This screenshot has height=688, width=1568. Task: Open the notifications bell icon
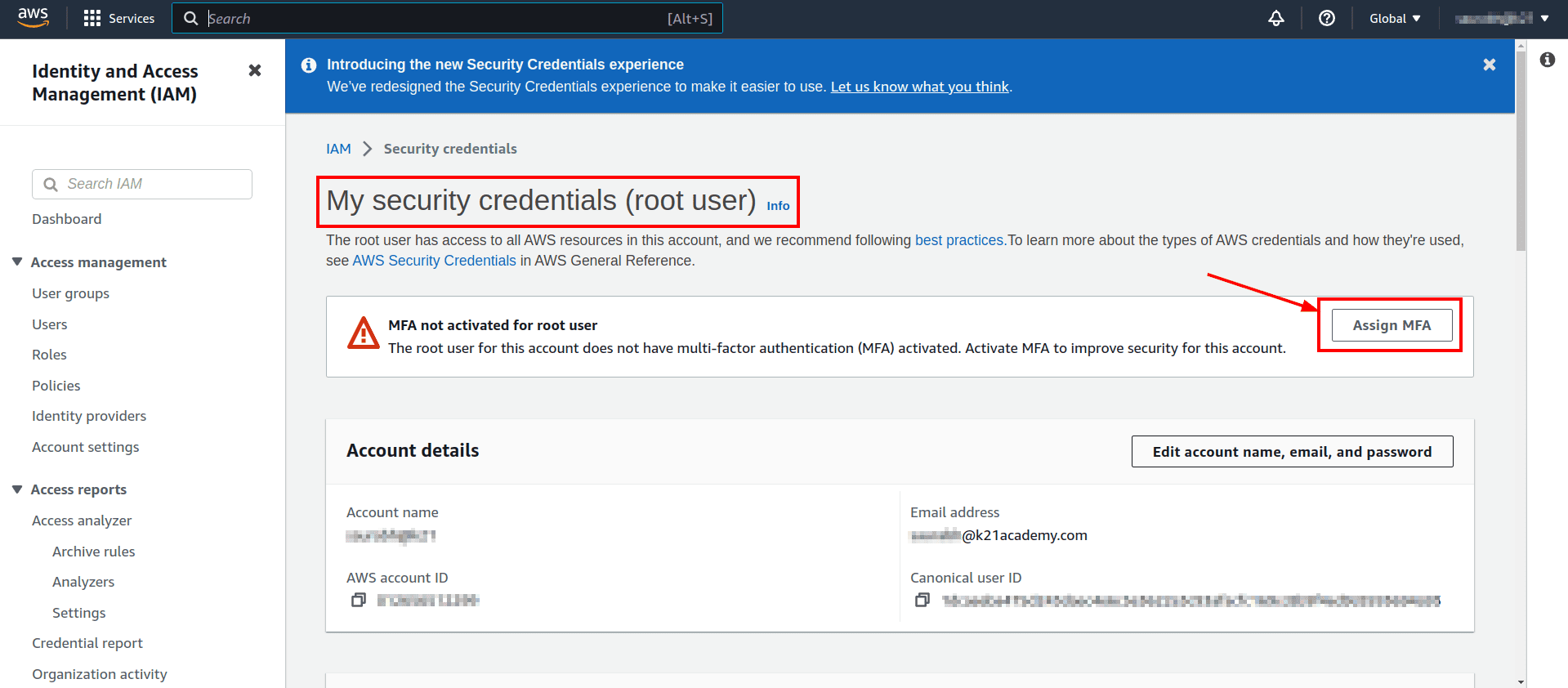point(1275,18)
